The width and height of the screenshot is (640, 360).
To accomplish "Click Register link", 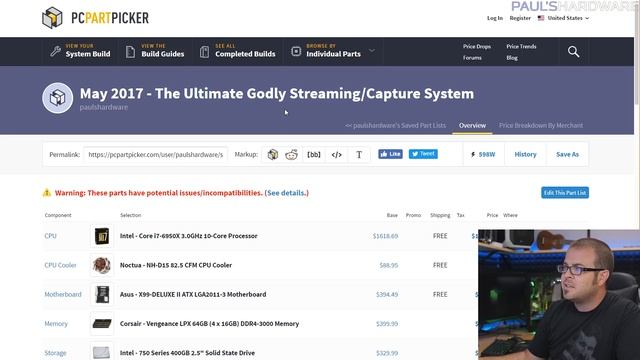I will (520, 18).
